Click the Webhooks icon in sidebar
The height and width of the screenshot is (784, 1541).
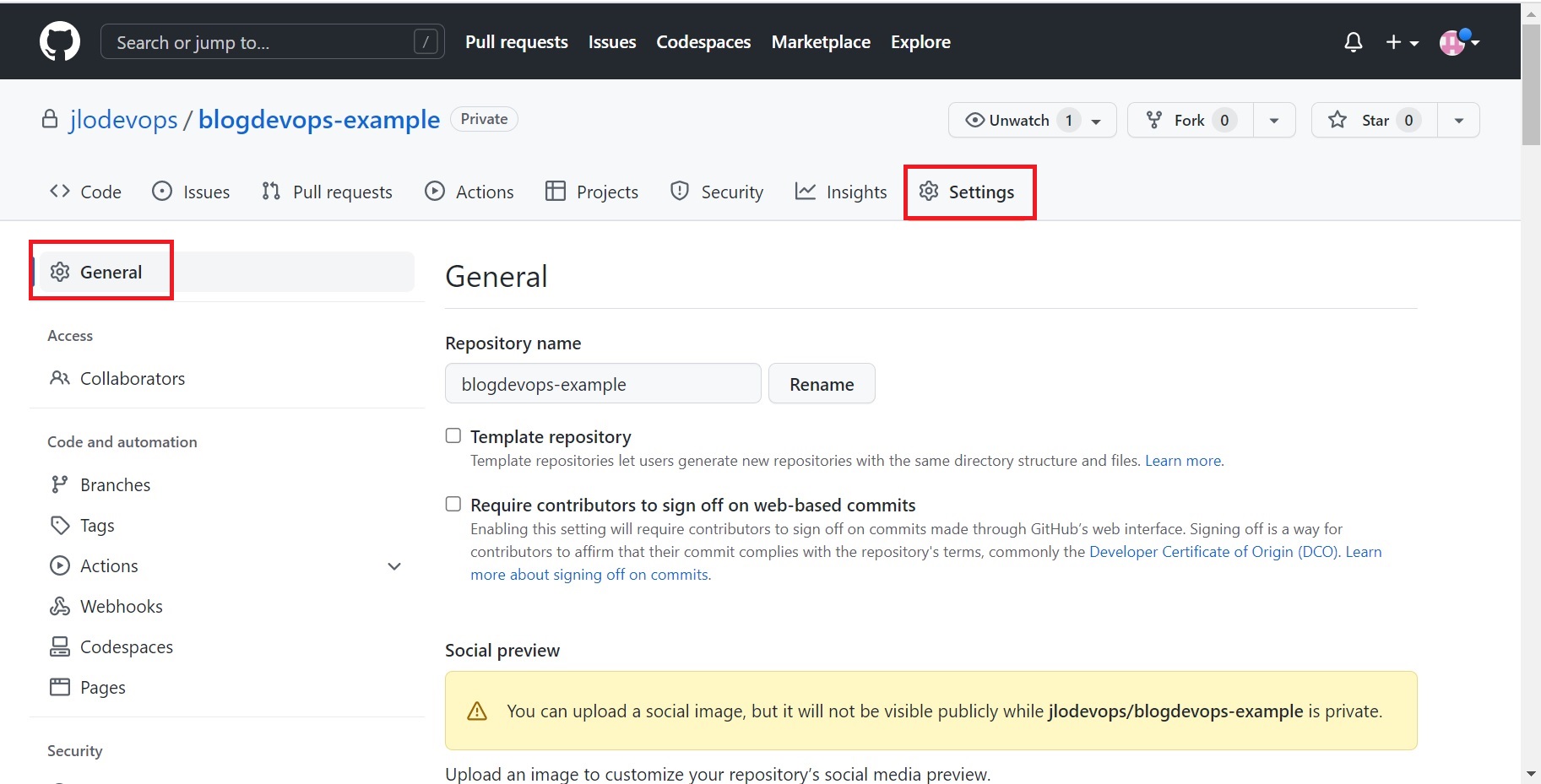click(x=60, y=606)
